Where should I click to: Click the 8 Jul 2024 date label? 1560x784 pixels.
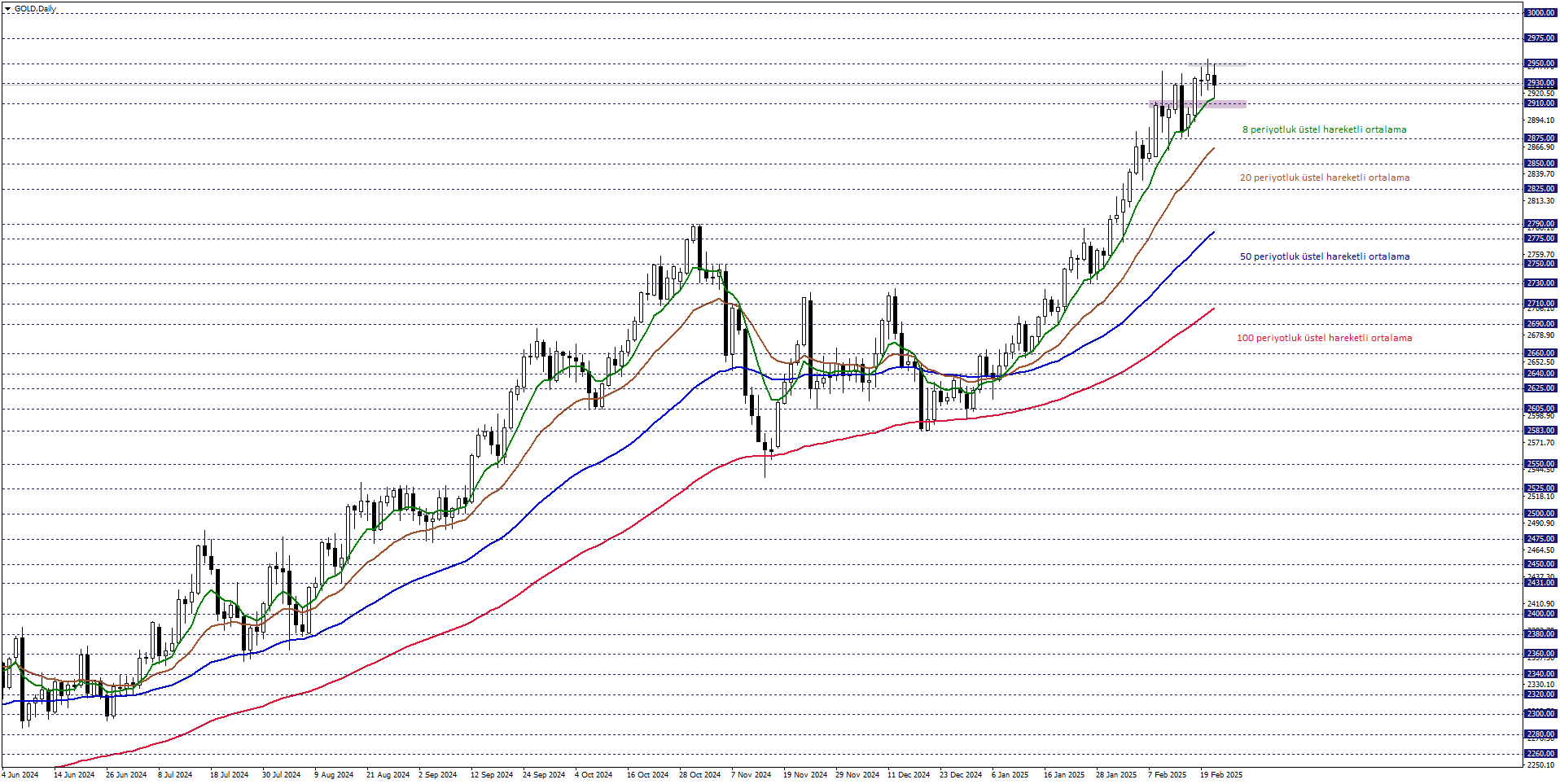175,775
